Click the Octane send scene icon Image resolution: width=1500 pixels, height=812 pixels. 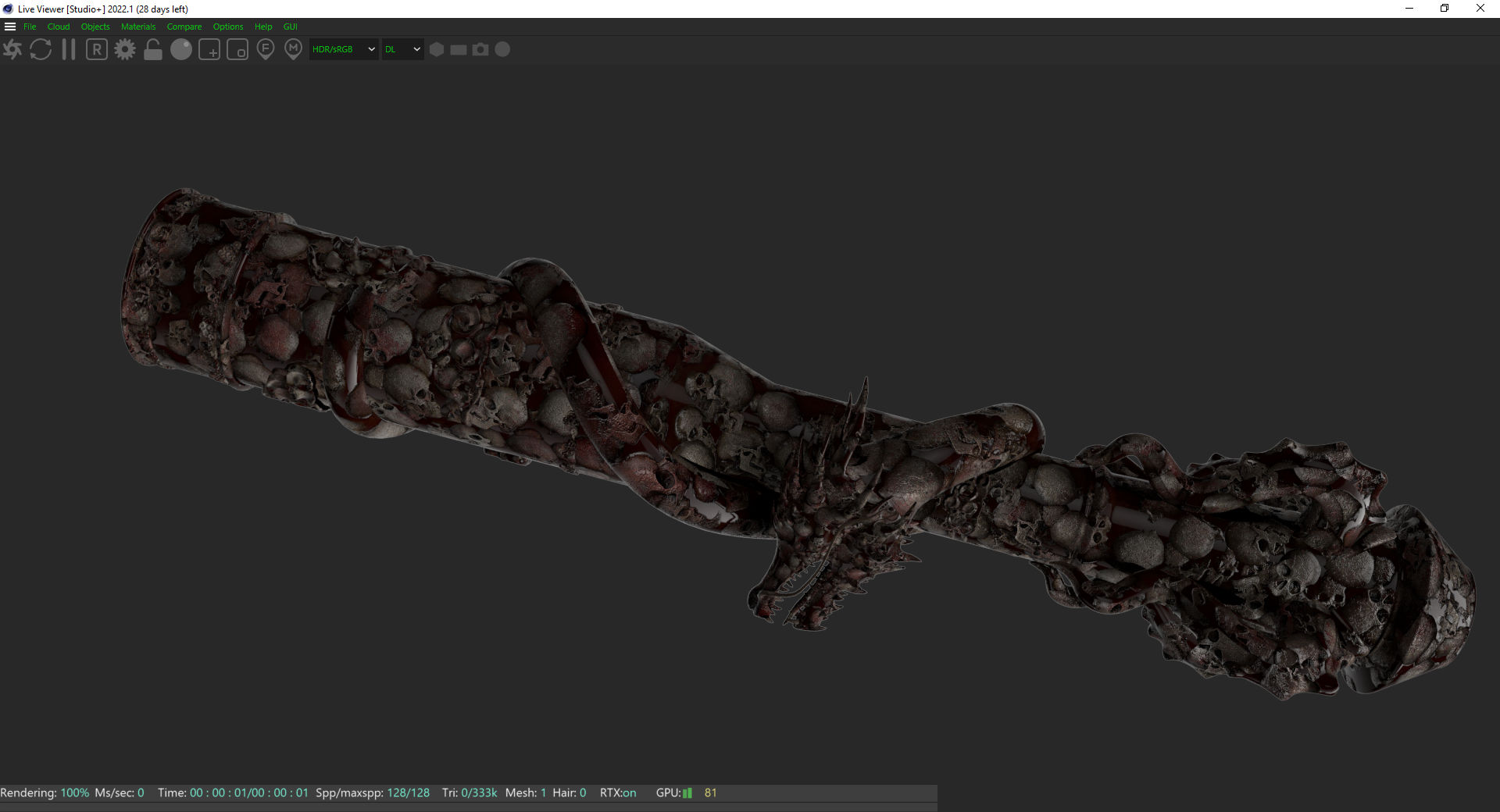pos(12,50)
